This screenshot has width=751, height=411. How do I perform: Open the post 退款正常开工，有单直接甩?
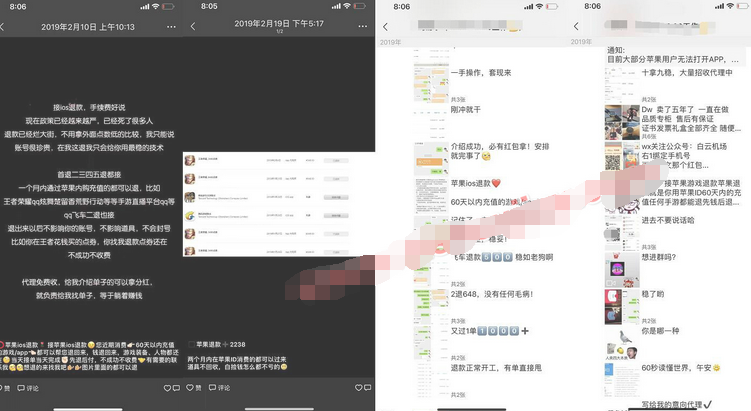[496, 368]
